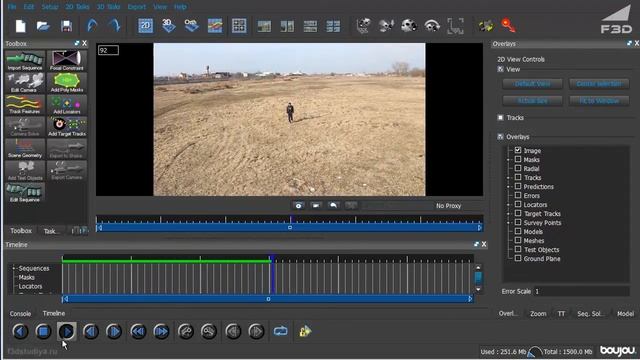The width and height of the screenshot is (640, 360).
Task: Enable the Predictions overlay checkbox
Action: click(x=518, y=186)
